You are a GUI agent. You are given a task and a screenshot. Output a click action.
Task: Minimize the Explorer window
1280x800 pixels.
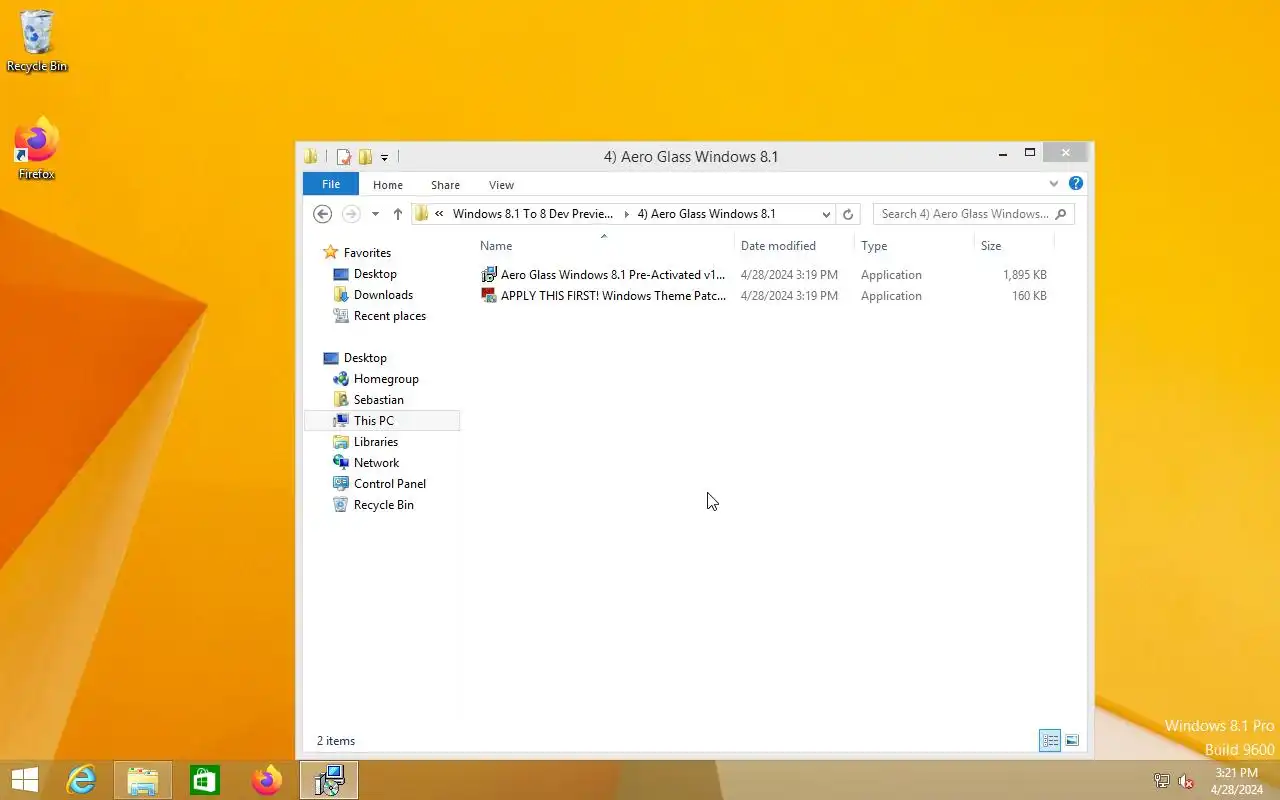[1003, 153]
